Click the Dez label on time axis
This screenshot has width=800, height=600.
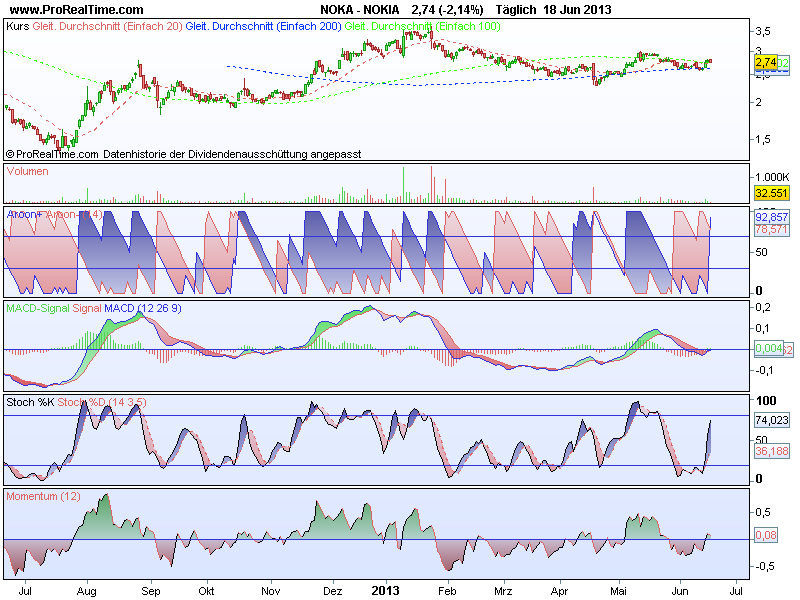333,591
